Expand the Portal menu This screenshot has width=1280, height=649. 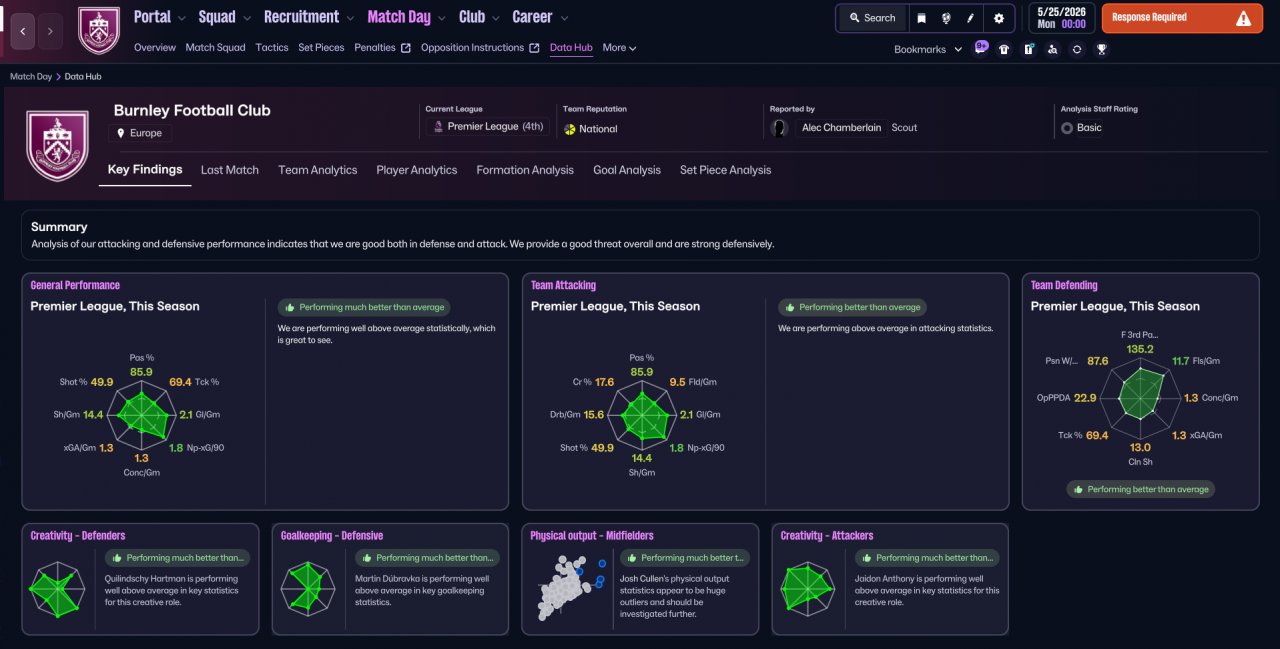(x=159, y=17)
